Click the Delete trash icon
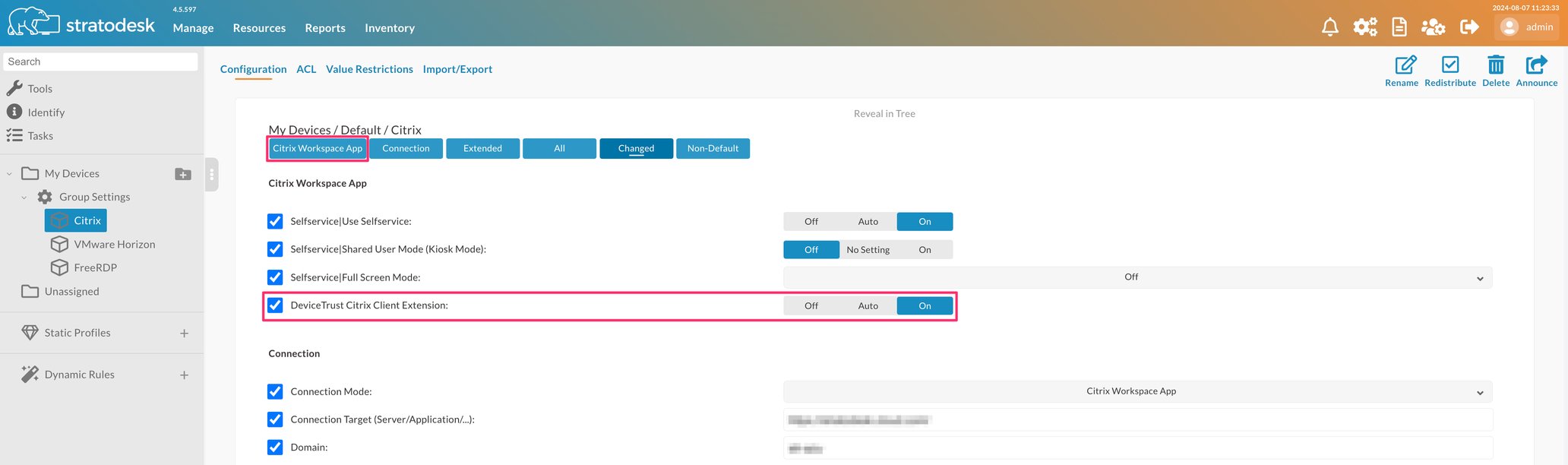This screenshot has height=465, width=1568. [x=1495, y=65]
